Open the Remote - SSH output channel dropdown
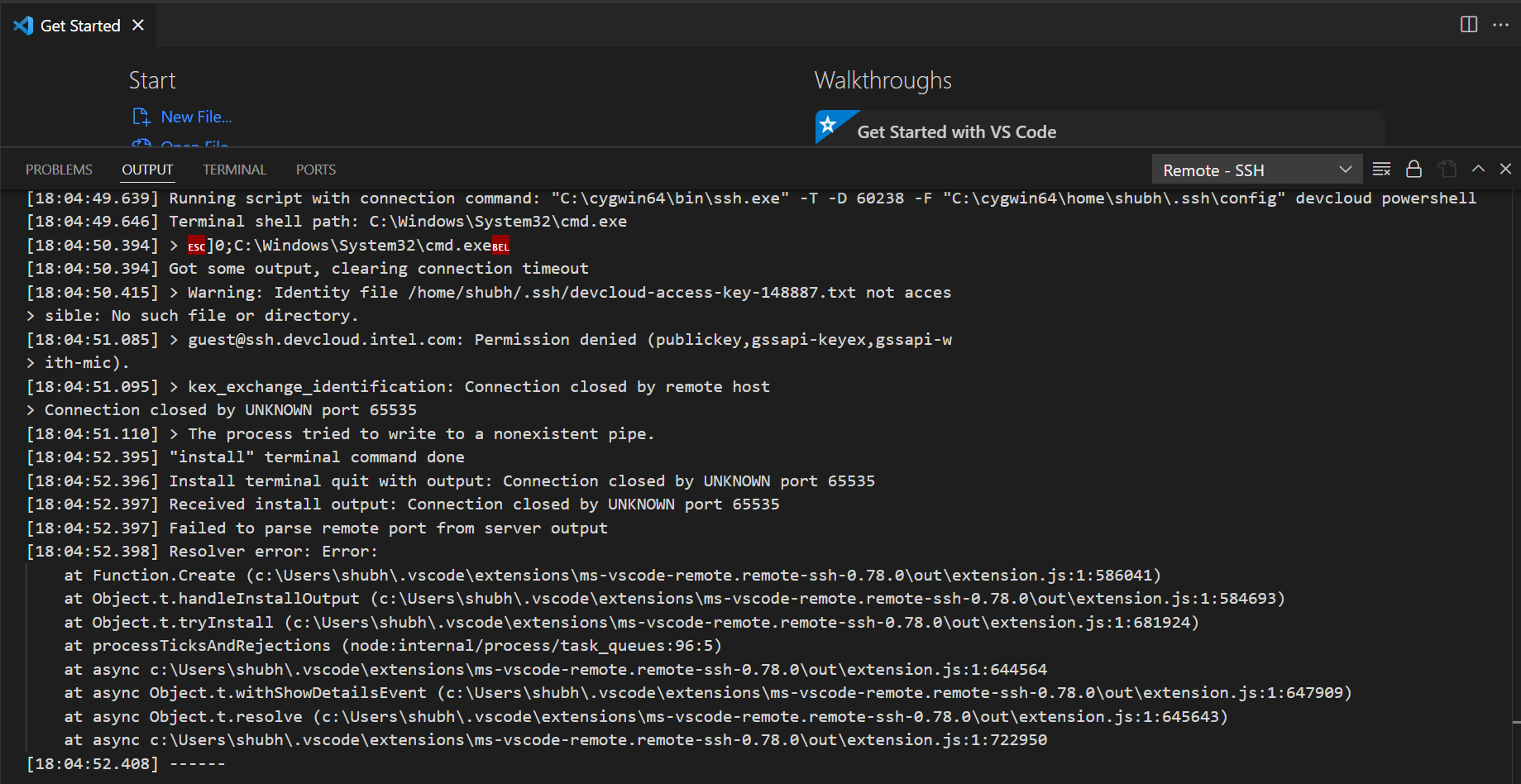The width and height of the screenshot is (1521, 784). pyautogui.click(x=1256, y=170)
